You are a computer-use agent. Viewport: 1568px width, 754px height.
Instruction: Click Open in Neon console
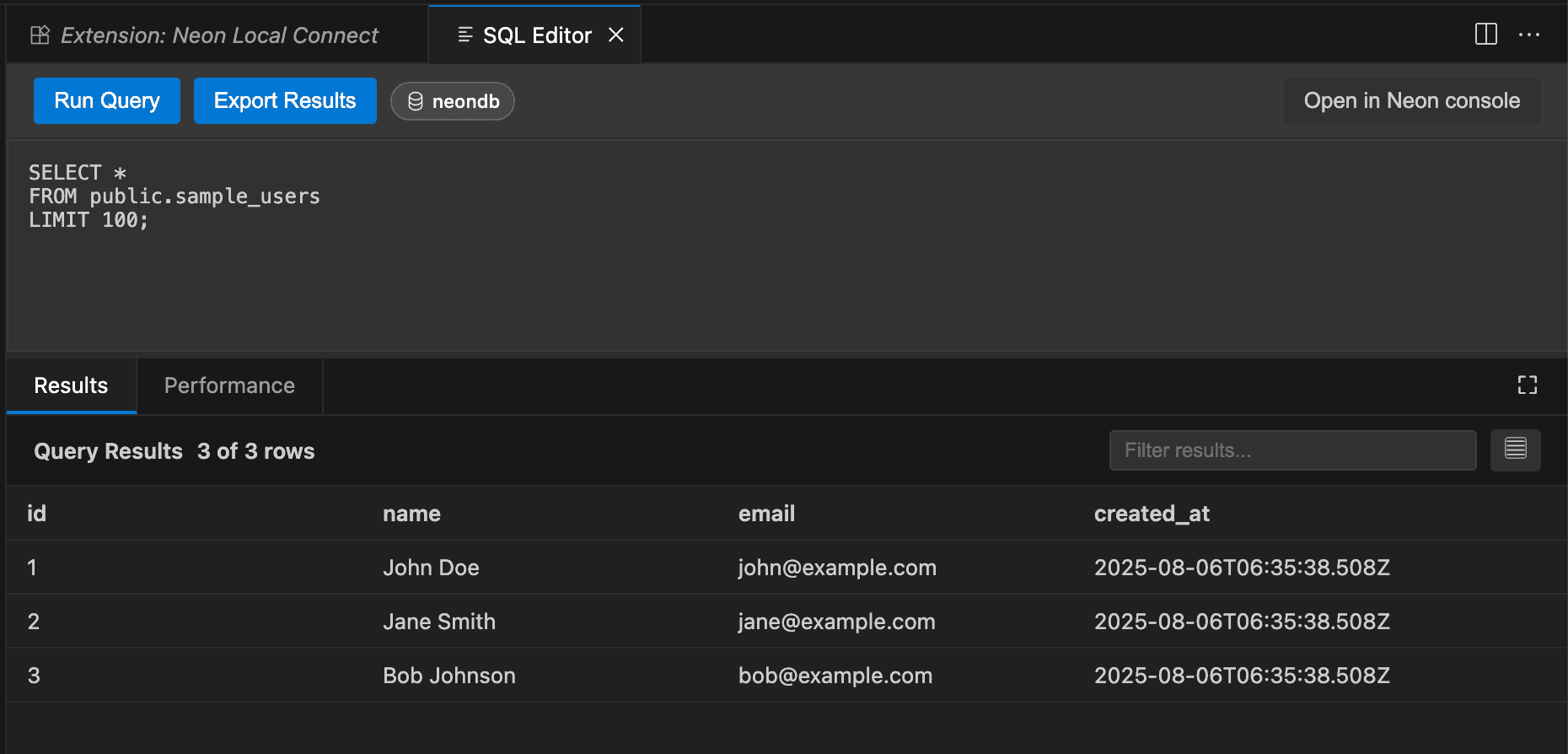(x=1411, y=100)
